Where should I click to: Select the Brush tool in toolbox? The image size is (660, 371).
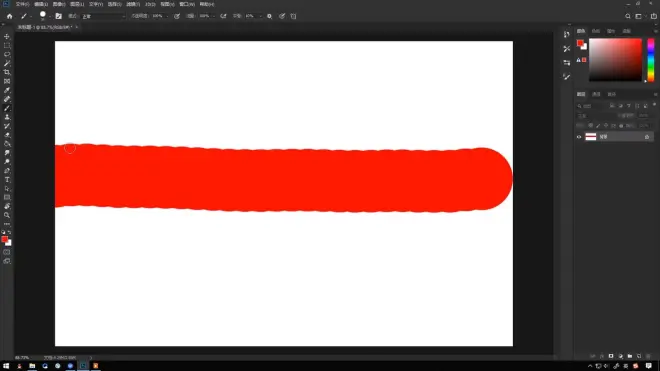[7, 108]
